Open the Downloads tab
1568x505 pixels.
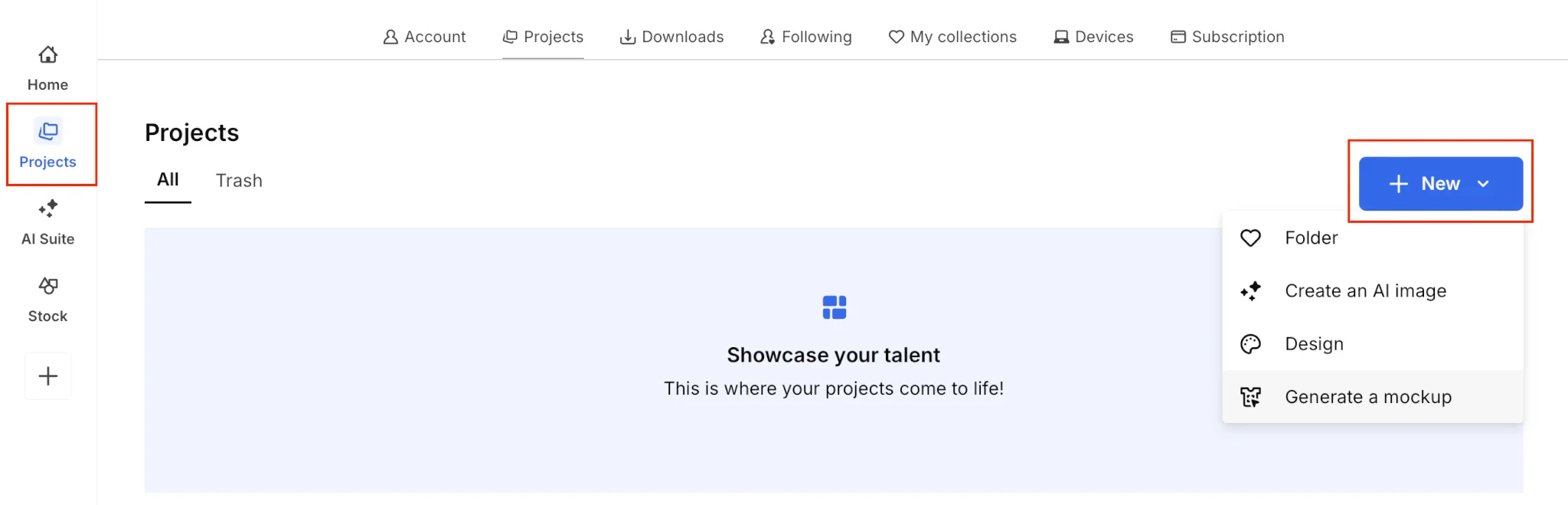[671, 37]
